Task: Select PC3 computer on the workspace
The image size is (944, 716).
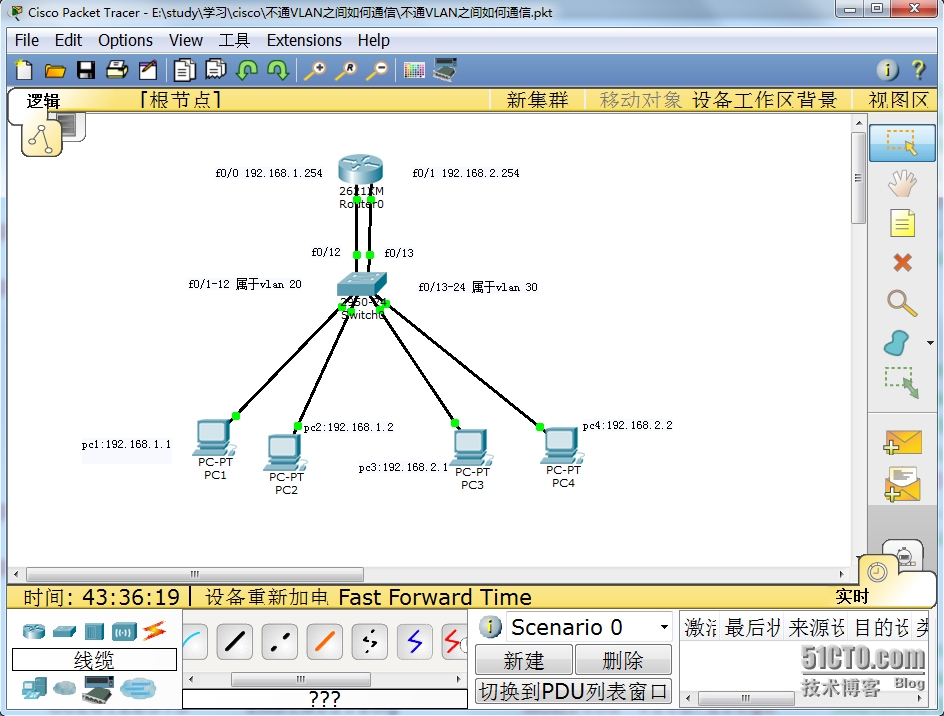Action: (x=472, y=447)
